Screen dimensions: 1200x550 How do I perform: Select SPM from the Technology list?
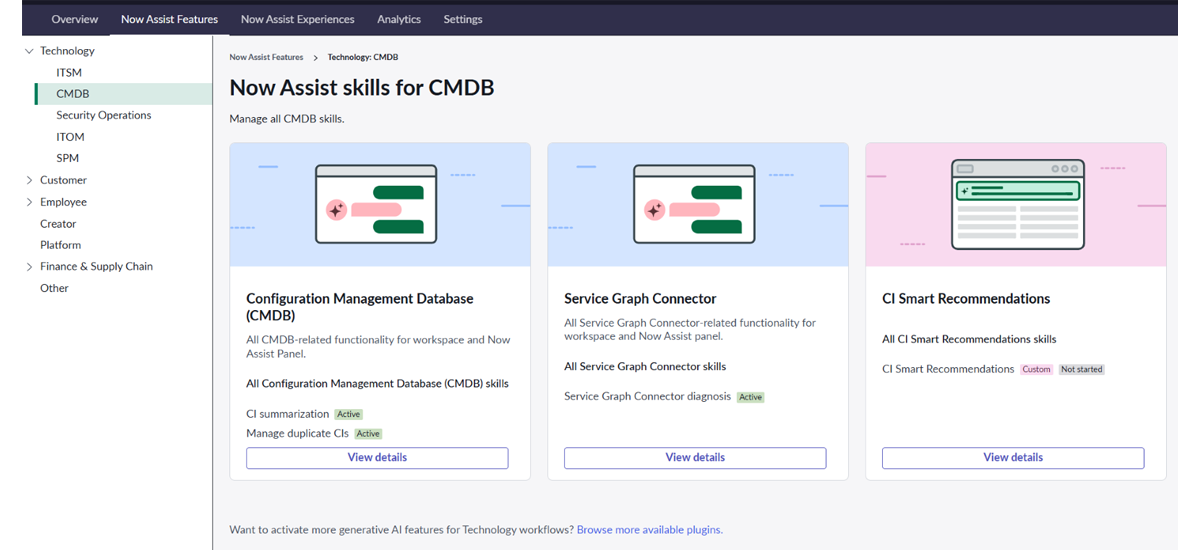(67, 158)
